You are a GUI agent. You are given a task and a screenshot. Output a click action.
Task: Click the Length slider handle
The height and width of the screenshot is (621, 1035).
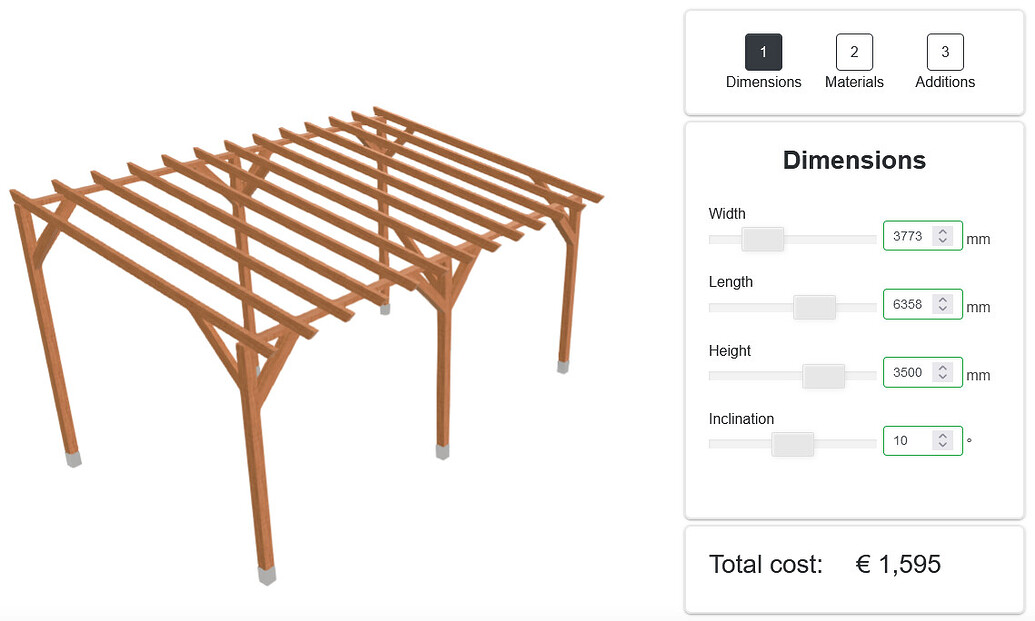click(x=815, y=308)
